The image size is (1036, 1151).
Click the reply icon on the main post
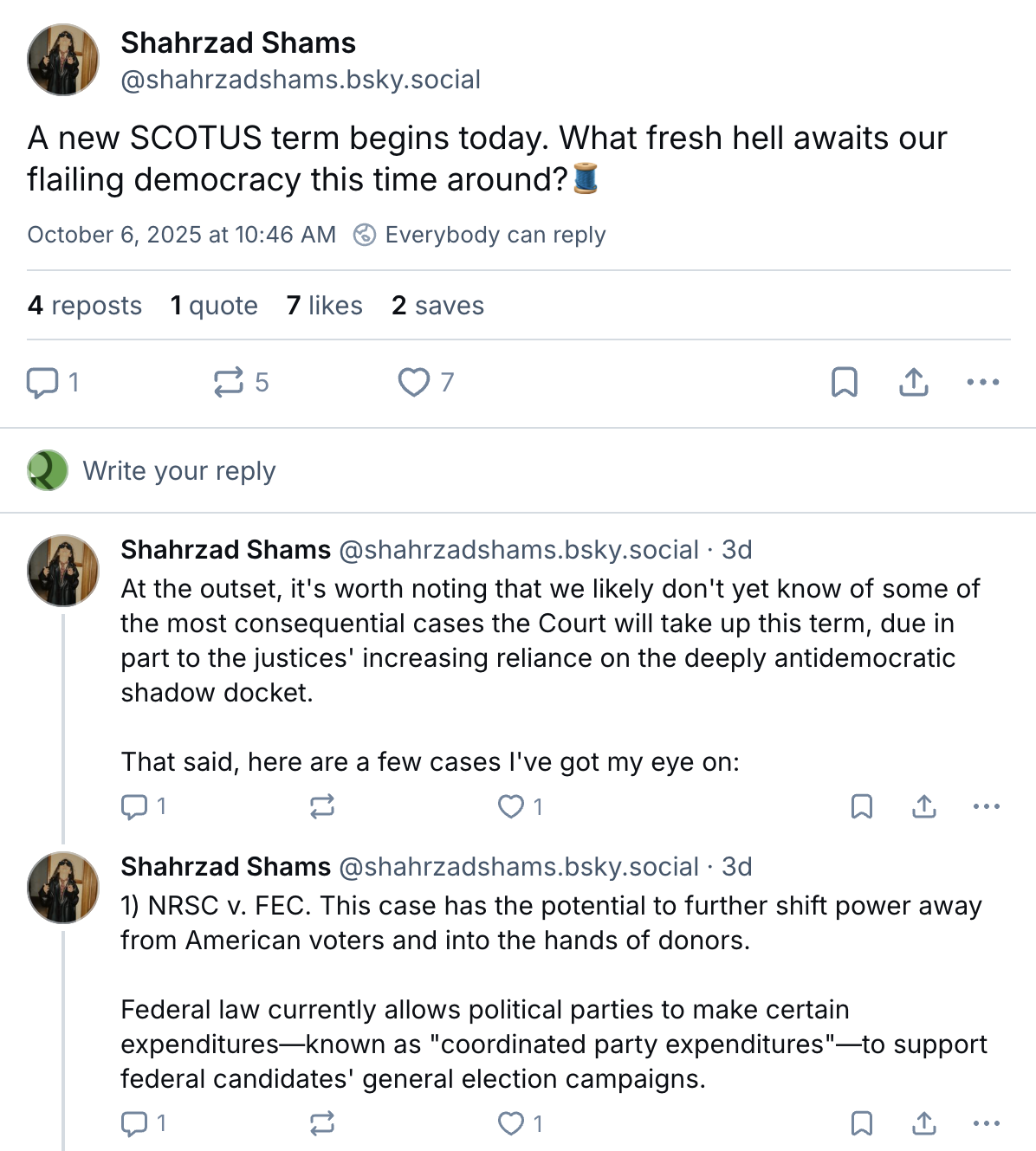click(42, 382)
